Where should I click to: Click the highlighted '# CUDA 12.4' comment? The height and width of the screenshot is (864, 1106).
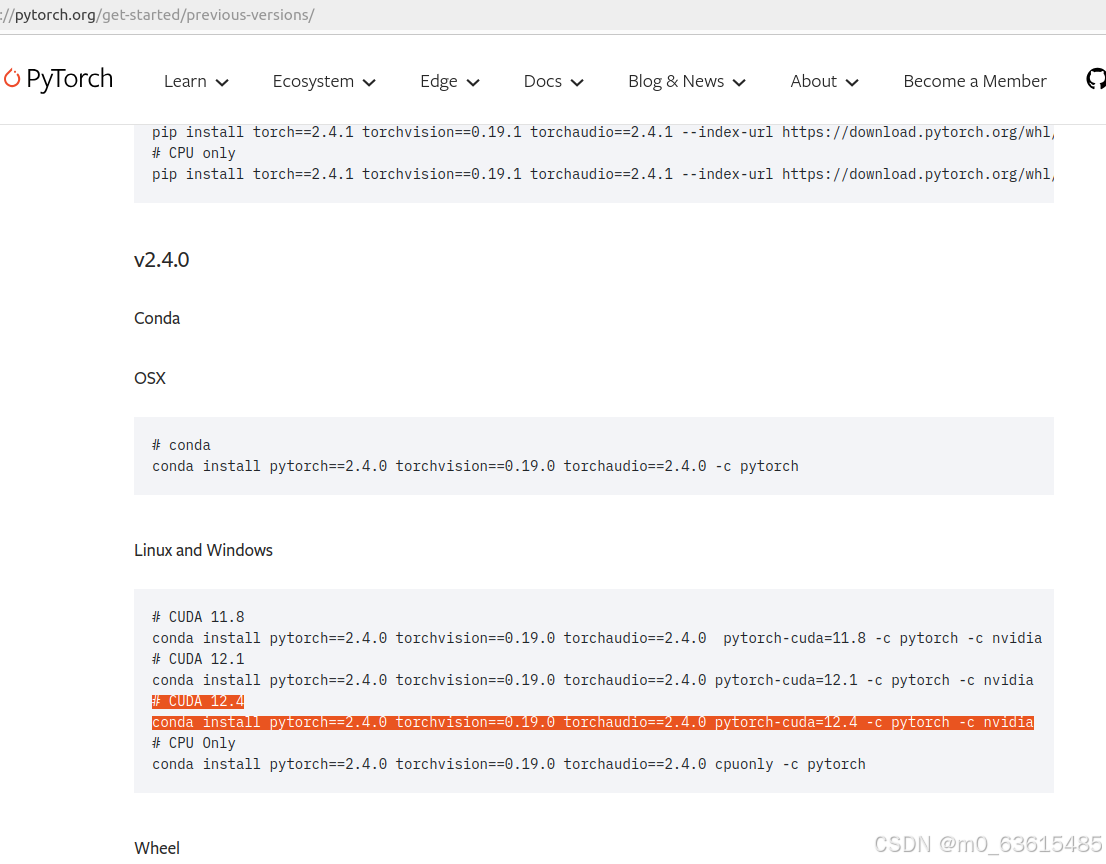pyautogui.click(x=198, y=701)
